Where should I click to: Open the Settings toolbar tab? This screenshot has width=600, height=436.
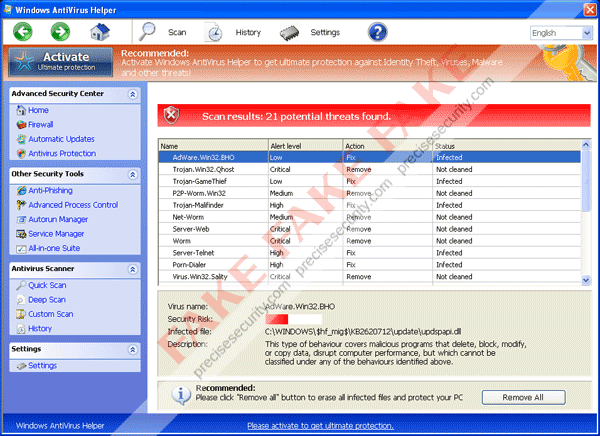click(325, 33)
